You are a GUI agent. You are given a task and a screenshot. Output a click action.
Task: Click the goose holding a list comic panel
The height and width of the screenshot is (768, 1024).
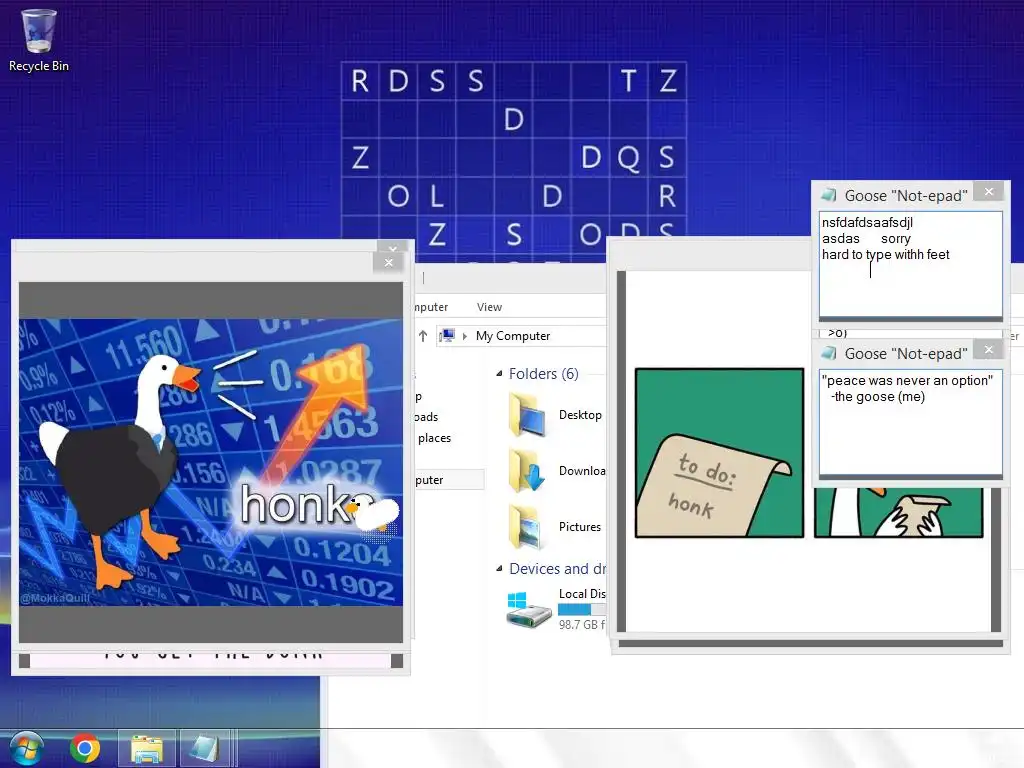(x=899, y=513)
